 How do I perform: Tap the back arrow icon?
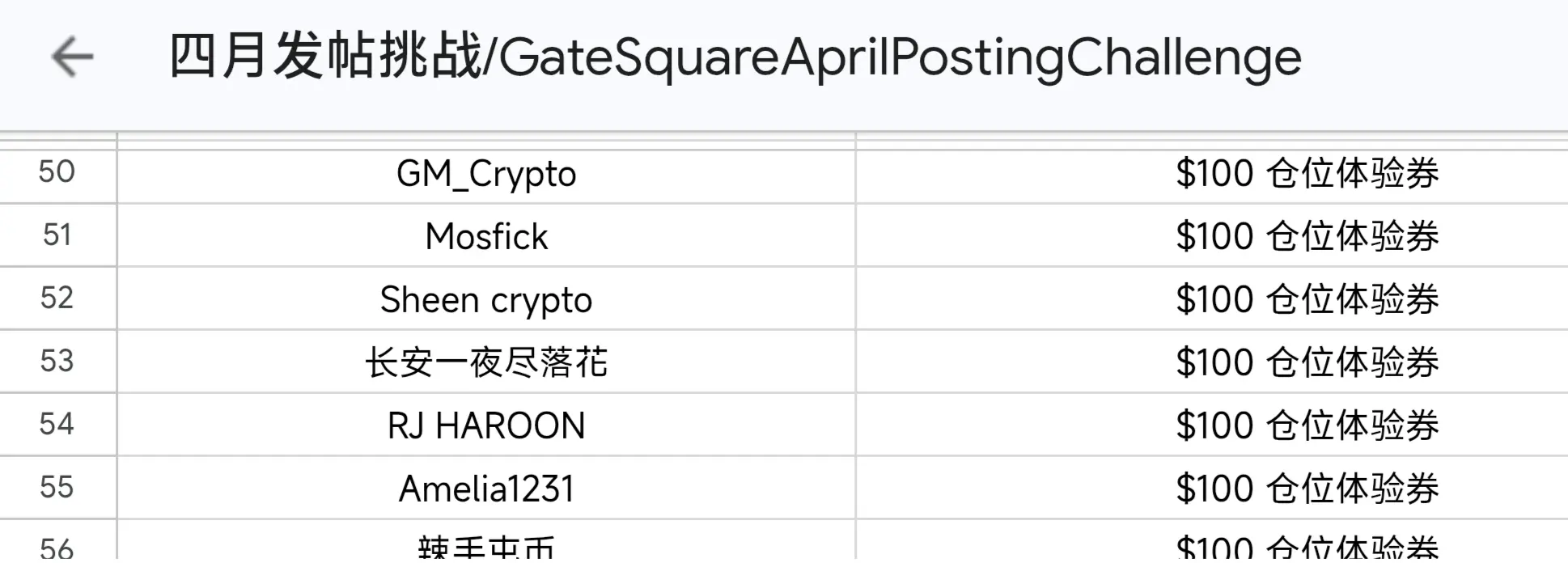(73, 57)
